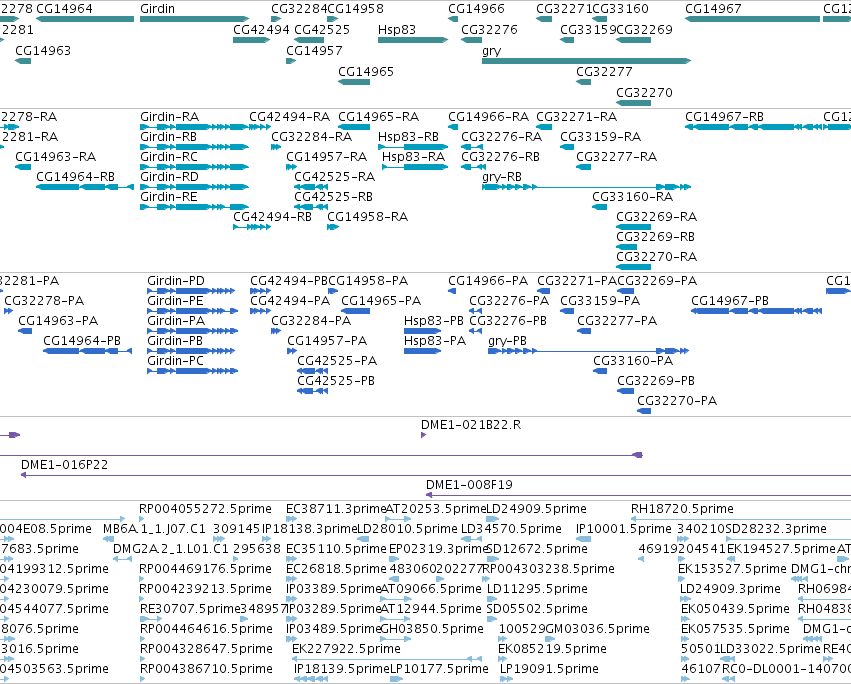This screenshot has width=851, height=684.
Task: Click EST GM03036.5prime label
Action: [597, 629]
